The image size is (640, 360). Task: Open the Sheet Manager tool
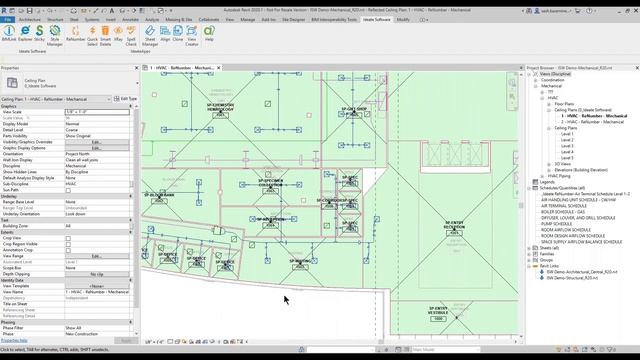tap(150, 35)
